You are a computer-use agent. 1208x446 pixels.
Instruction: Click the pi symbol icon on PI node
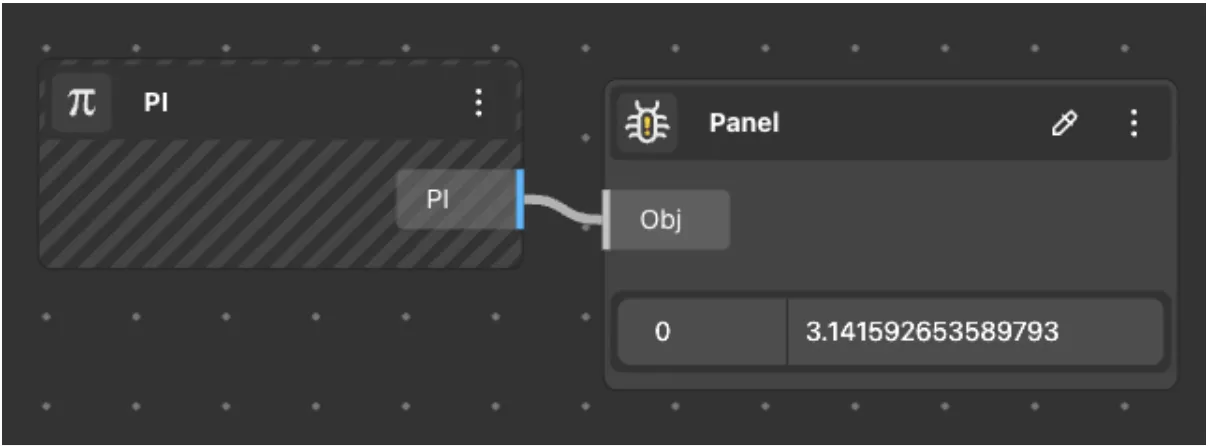coord(81,103)
